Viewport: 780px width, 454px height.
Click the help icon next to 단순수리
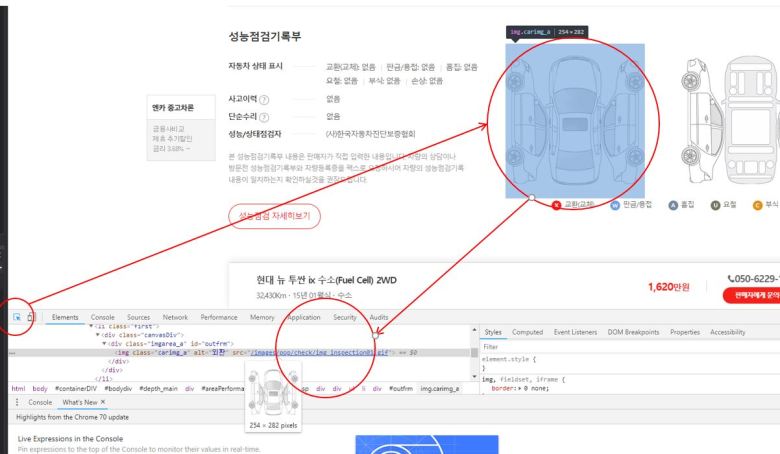pos(264,117)
